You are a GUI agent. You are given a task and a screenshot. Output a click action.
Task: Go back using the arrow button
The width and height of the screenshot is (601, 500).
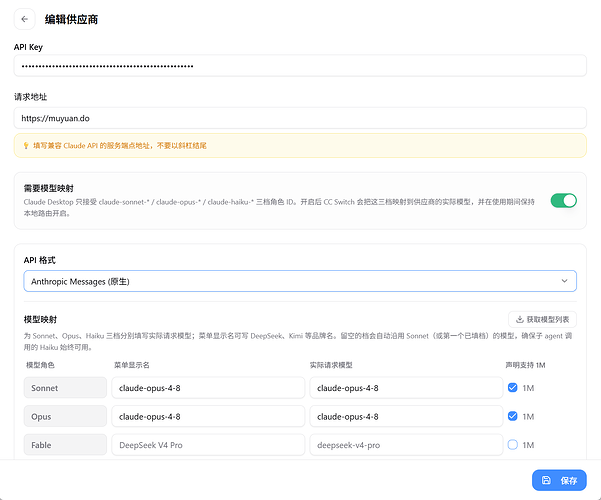click(x=25, y=19)
